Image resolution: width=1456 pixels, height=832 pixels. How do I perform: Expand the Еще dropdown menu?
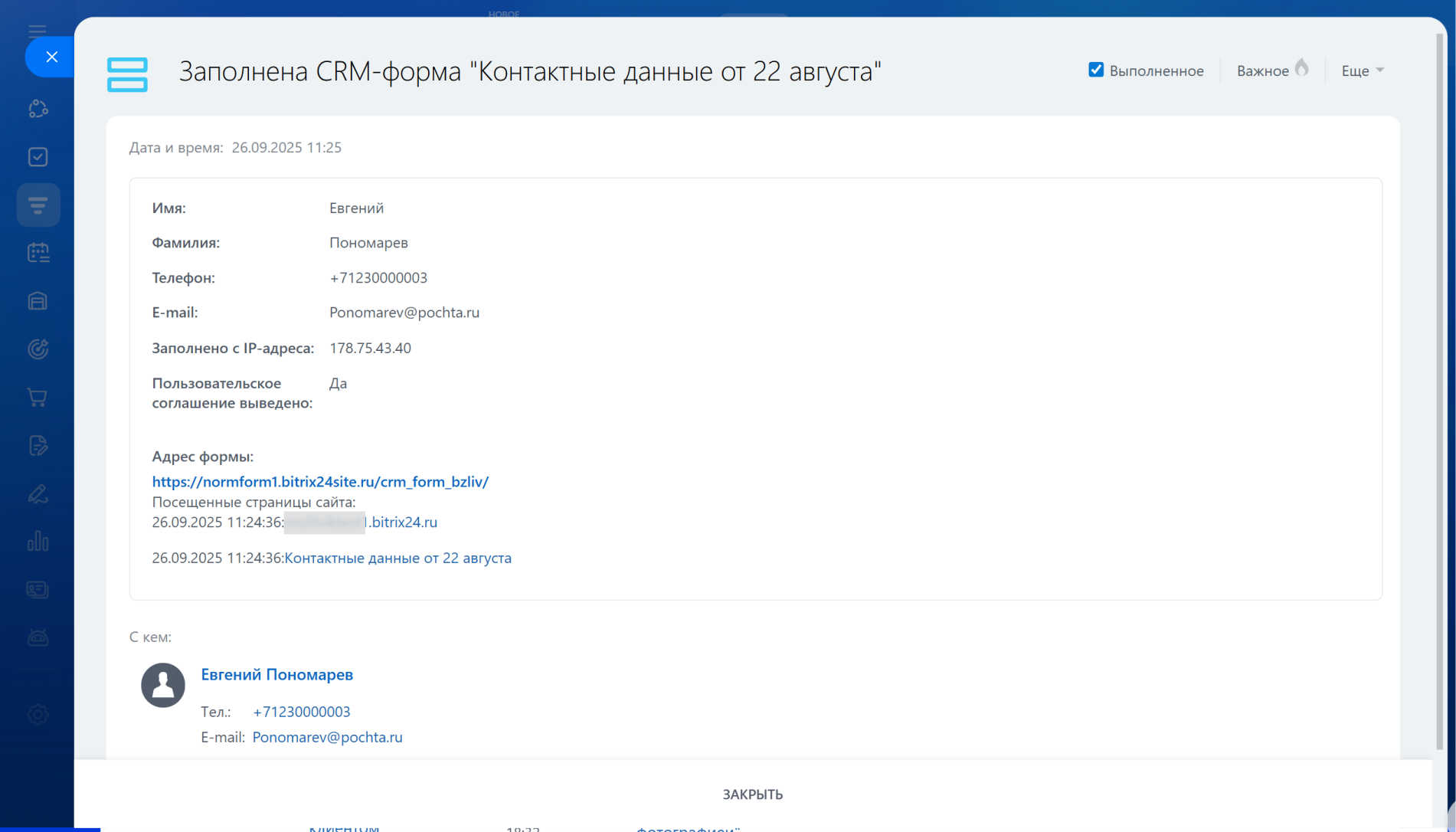click(1363, 70)
